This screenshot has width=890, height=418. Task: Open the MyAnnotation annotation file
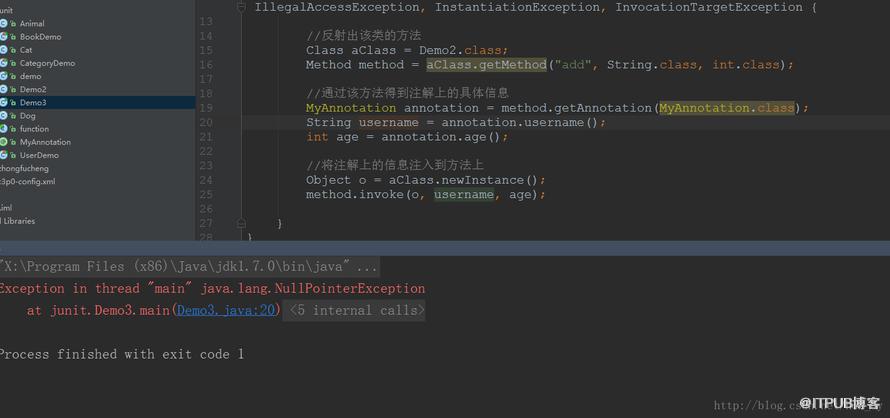[45, 142]
